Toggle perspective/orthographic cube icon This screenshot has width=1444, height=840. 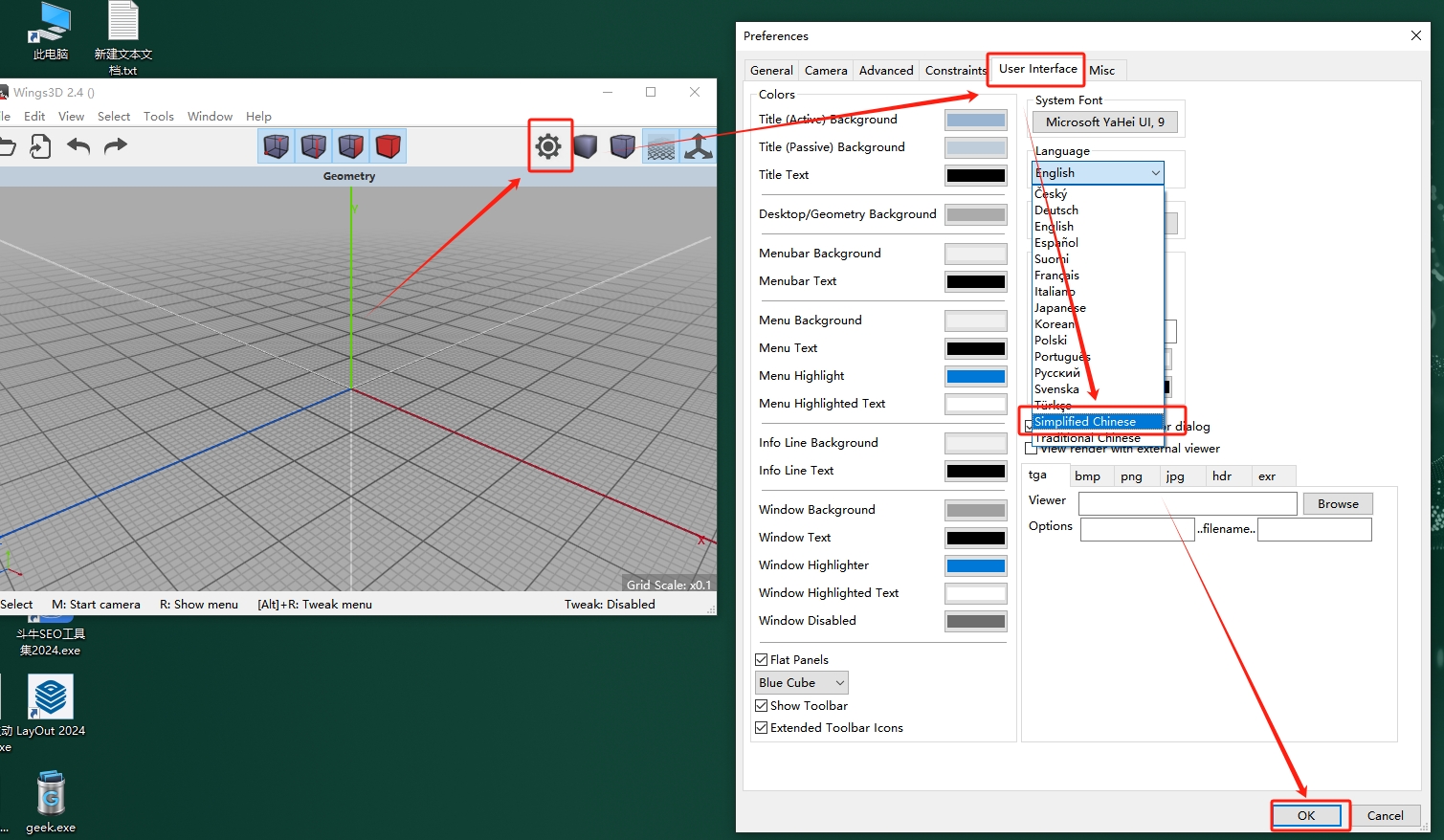[x=623, y=146]
